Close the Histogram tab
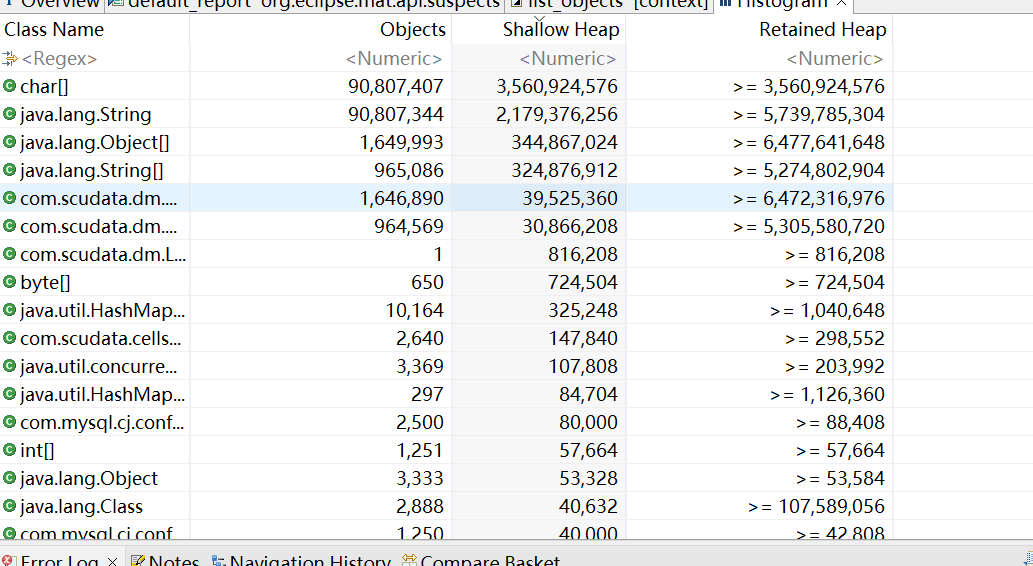 (x=842, y=4)
